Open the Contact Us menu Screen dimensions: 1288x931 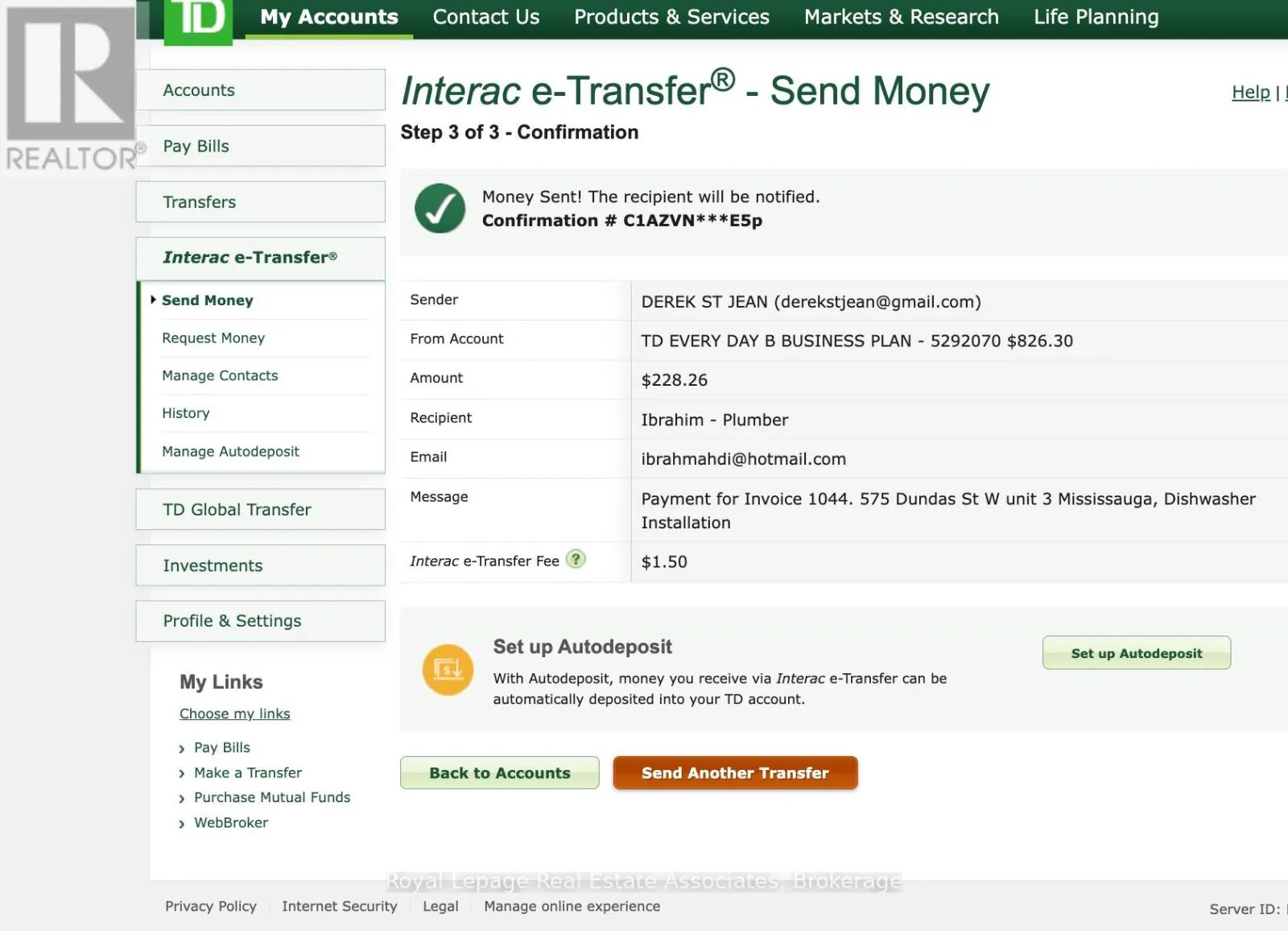point(486,17)
